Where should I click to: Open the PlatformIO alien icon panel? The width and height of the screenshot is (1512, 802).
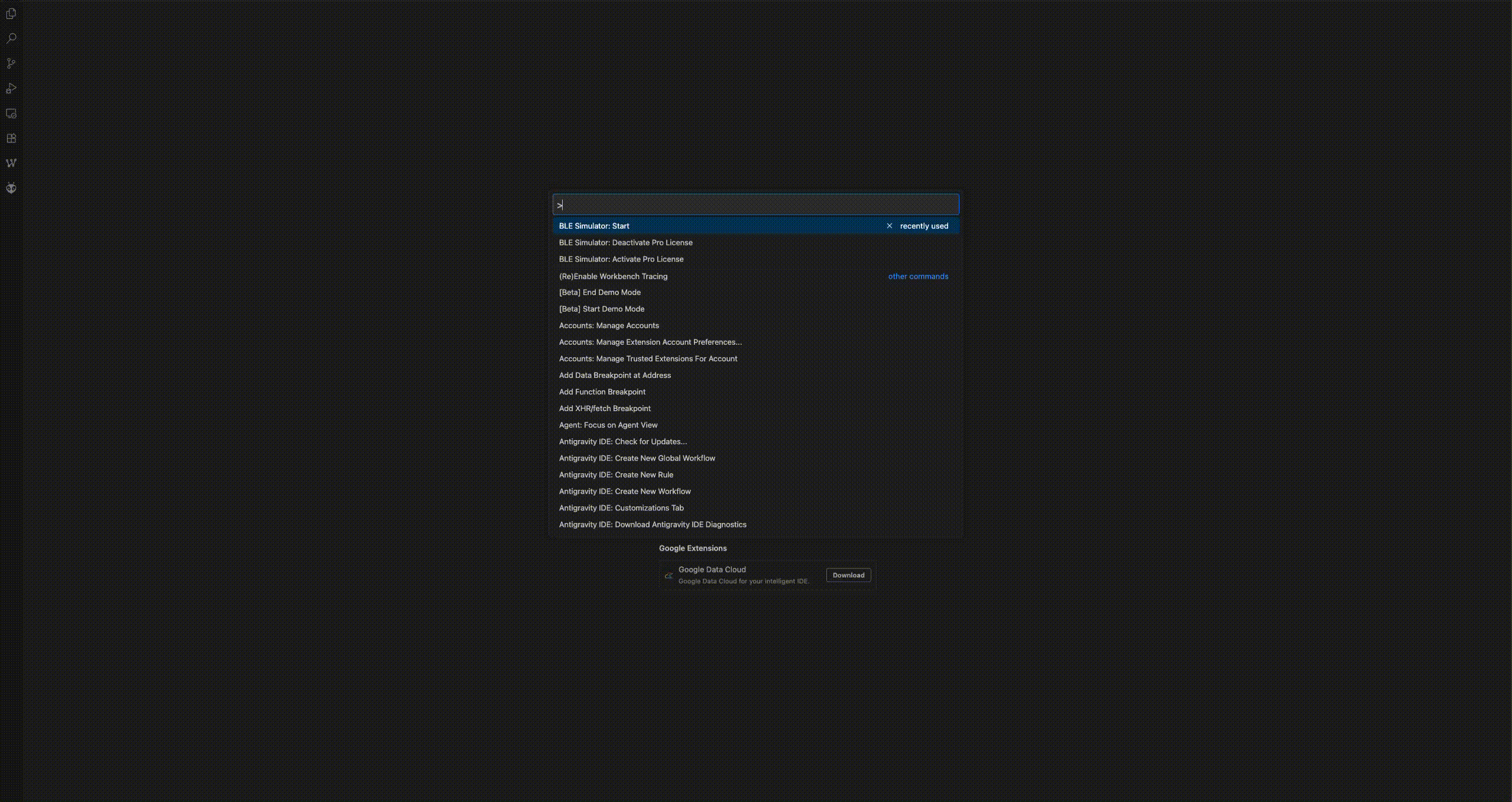point(11,188)
